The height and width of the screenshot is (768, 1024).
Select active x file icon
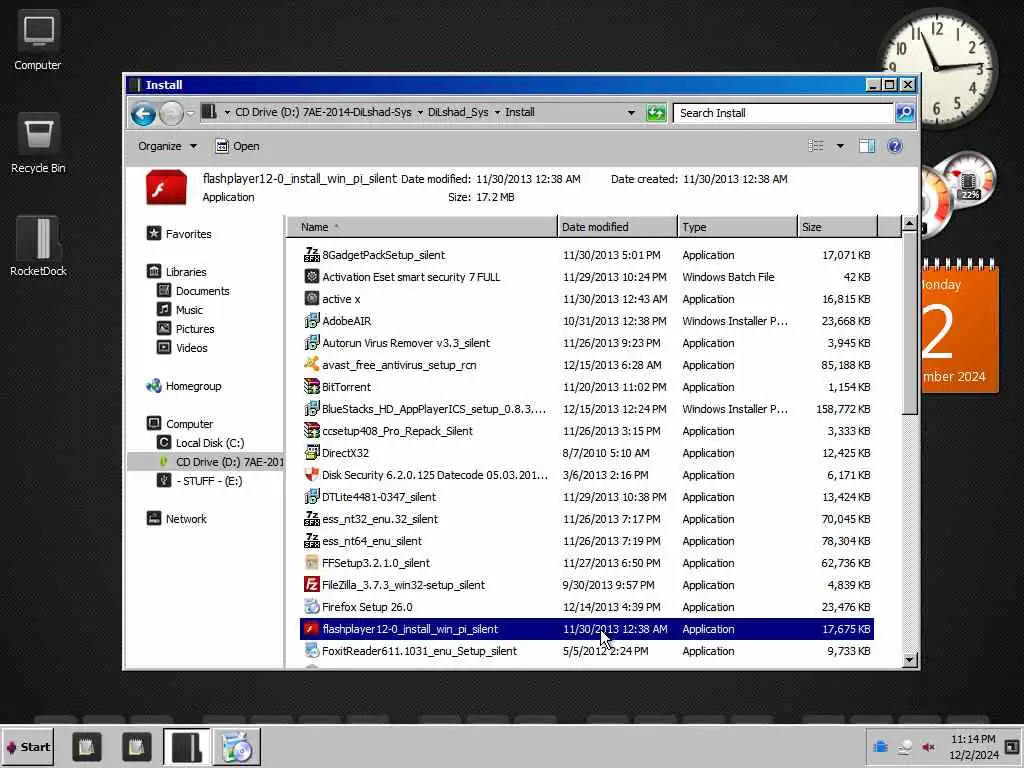click(312, 298)
